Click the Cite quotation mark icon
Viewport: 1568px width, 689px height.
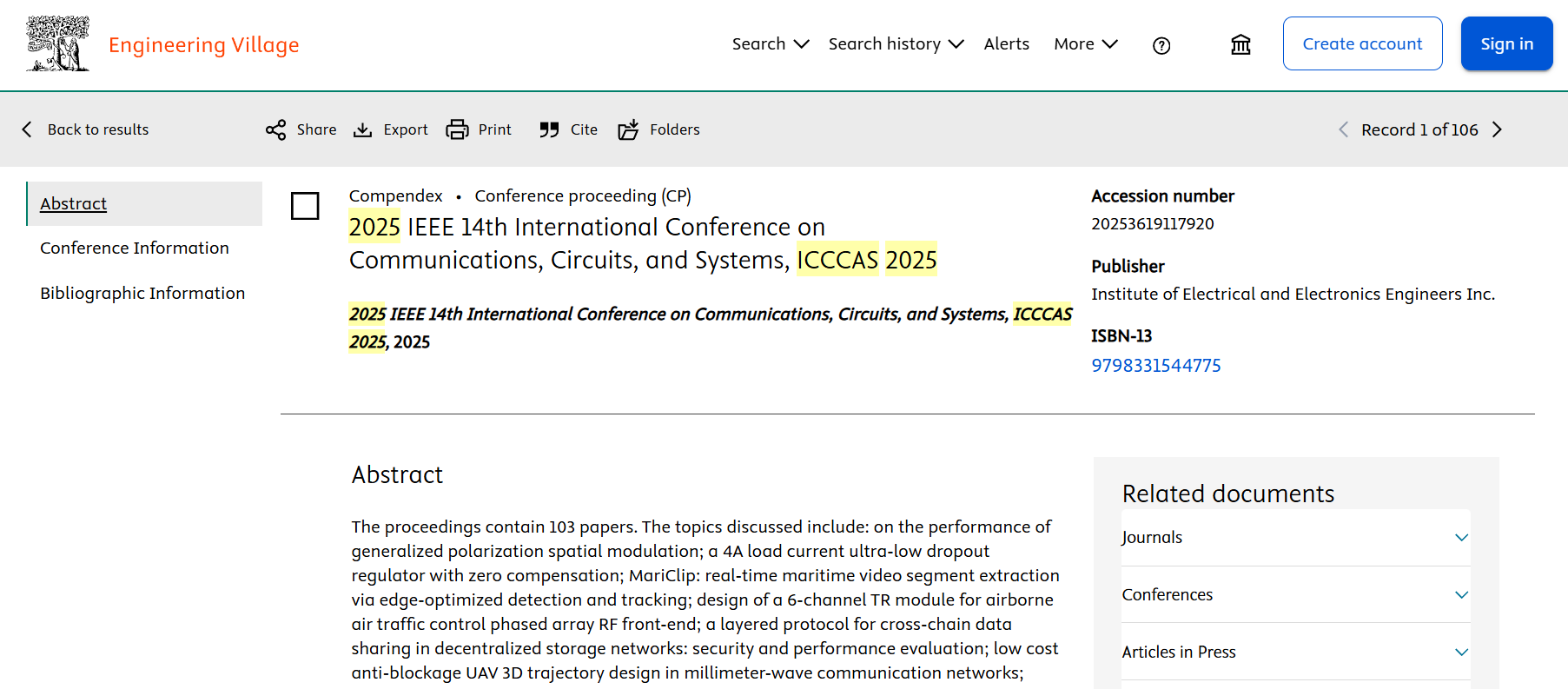(x=549, y=130)
